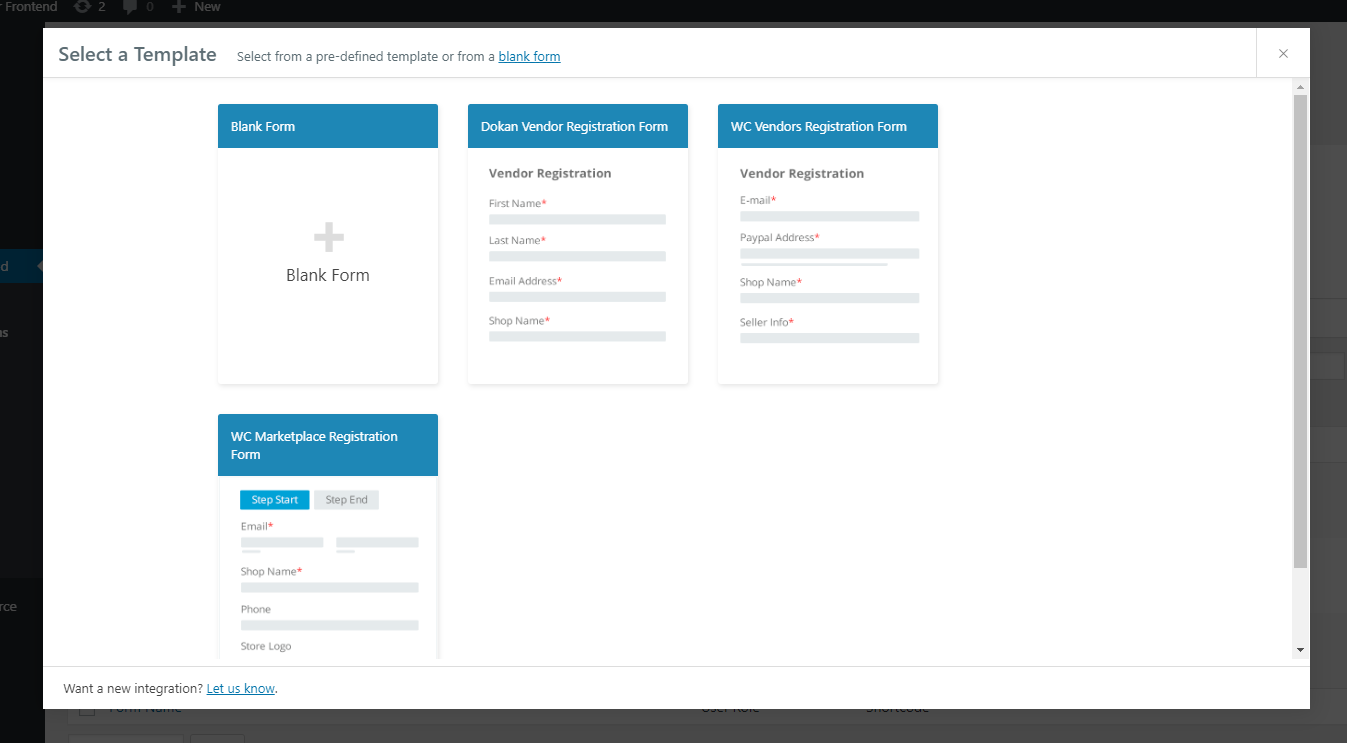The image size is (1347, 743).
Task: Choose Dokan Vendor Registration Form template
Action: point(578,244)
